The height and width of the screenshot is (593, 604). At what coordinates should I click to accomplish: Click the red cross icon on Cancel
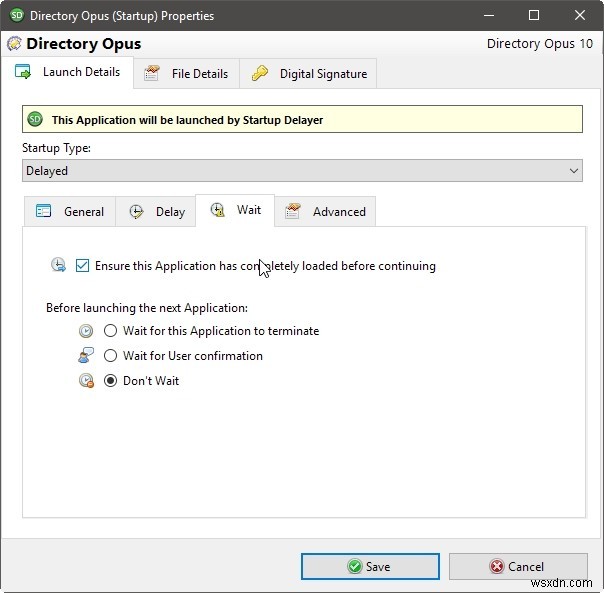tap(497, 566)
